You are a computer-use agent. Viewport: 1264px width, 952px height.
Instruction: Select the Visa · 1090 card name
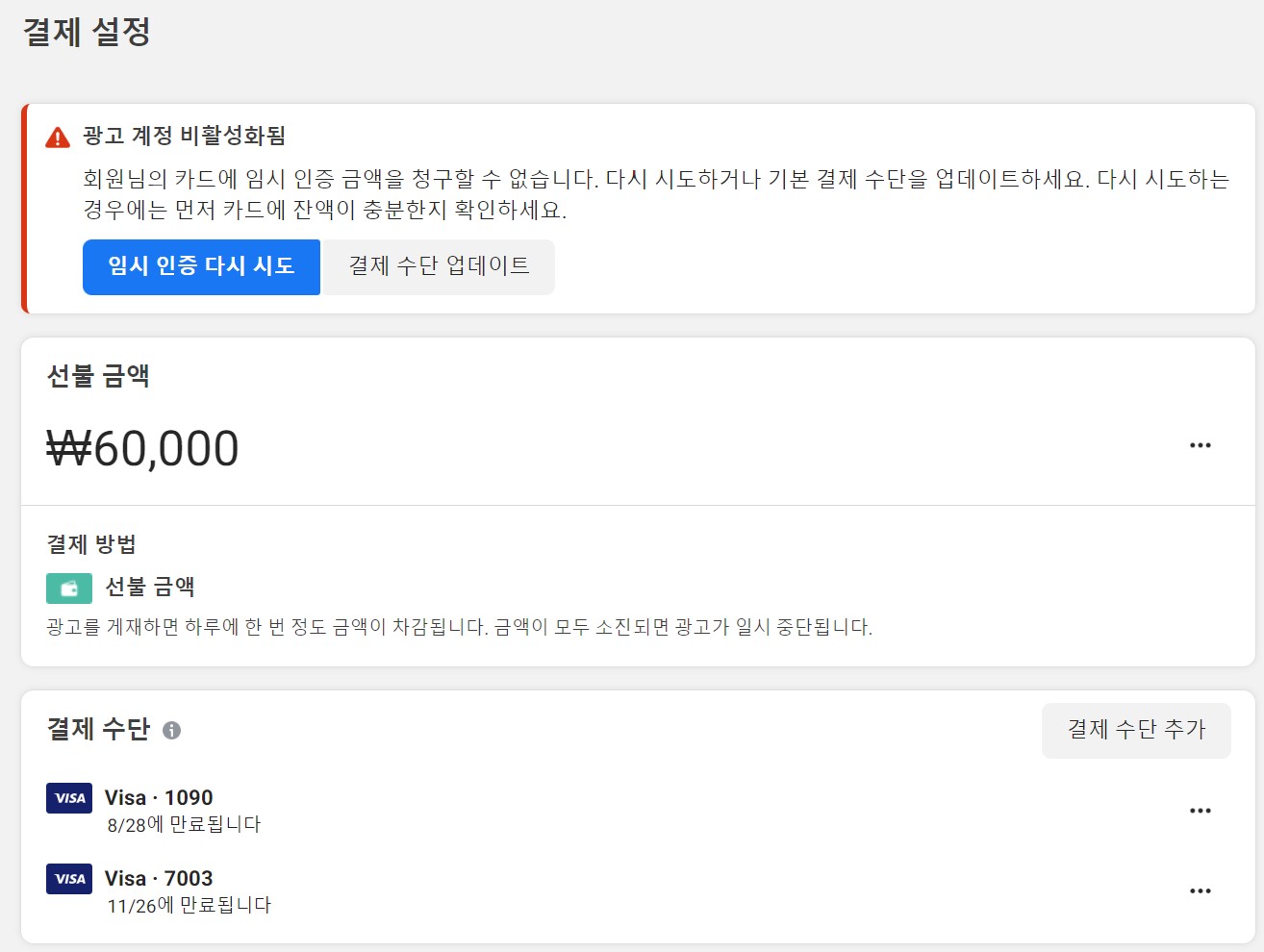[159, 798]
